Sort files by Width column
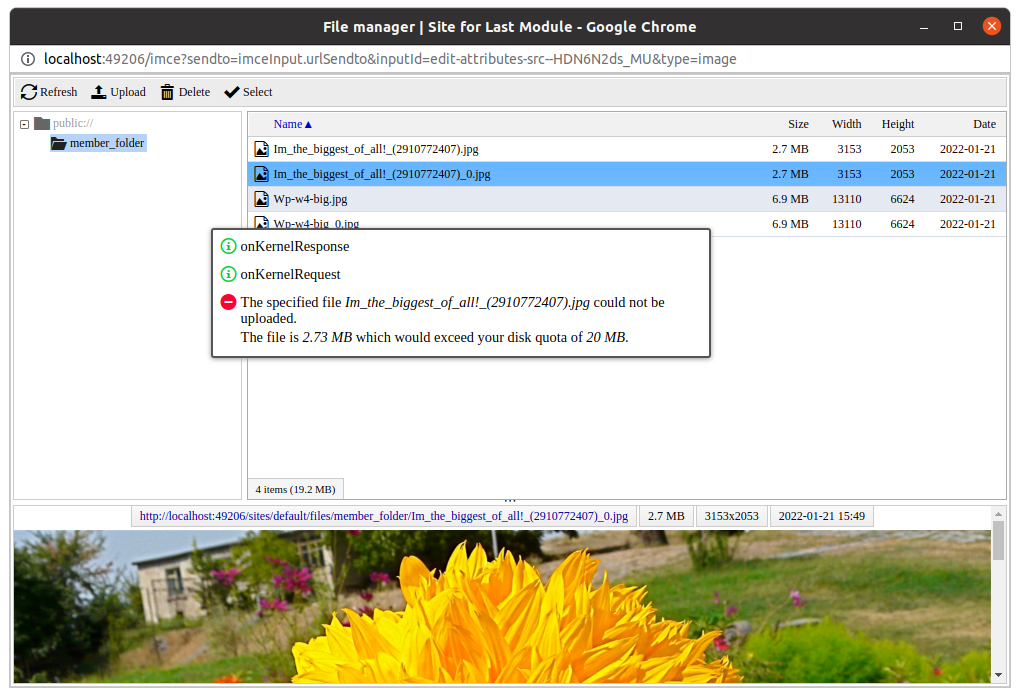The width and height of the screenshot is (1020, 697). [846, 124]
